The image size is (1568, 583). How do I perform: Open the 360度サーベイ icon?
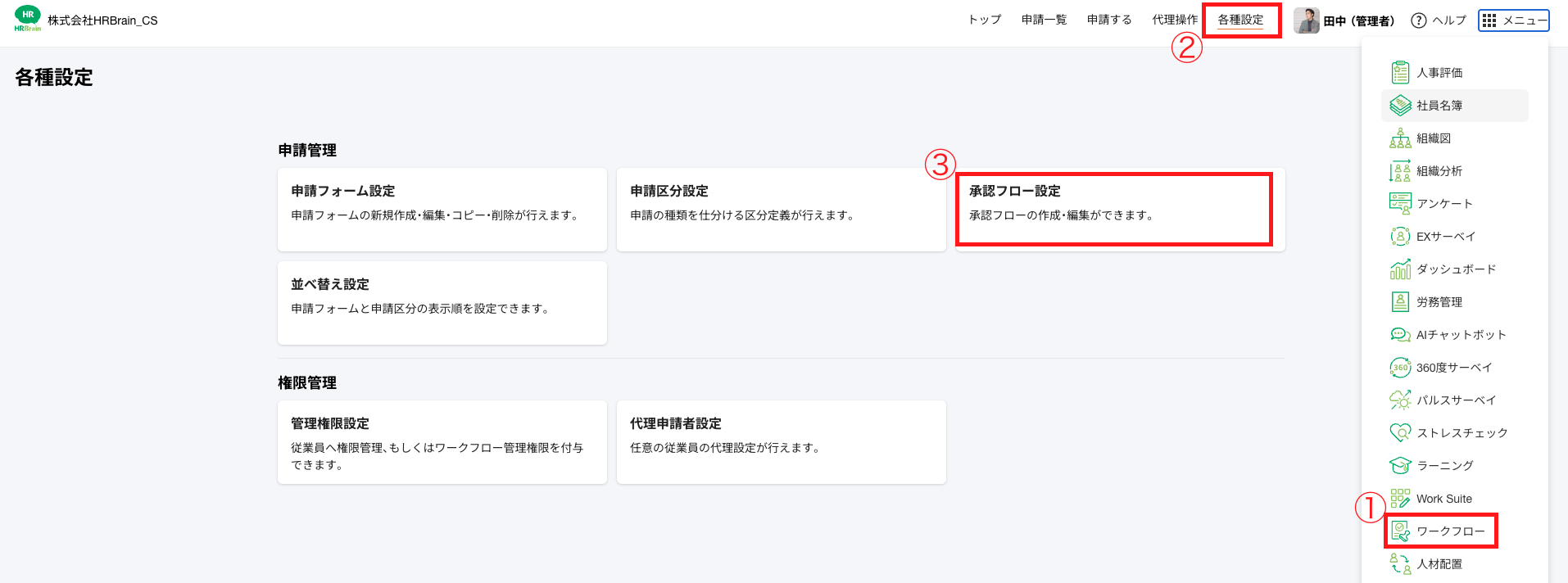click(x=1400, y=368)
